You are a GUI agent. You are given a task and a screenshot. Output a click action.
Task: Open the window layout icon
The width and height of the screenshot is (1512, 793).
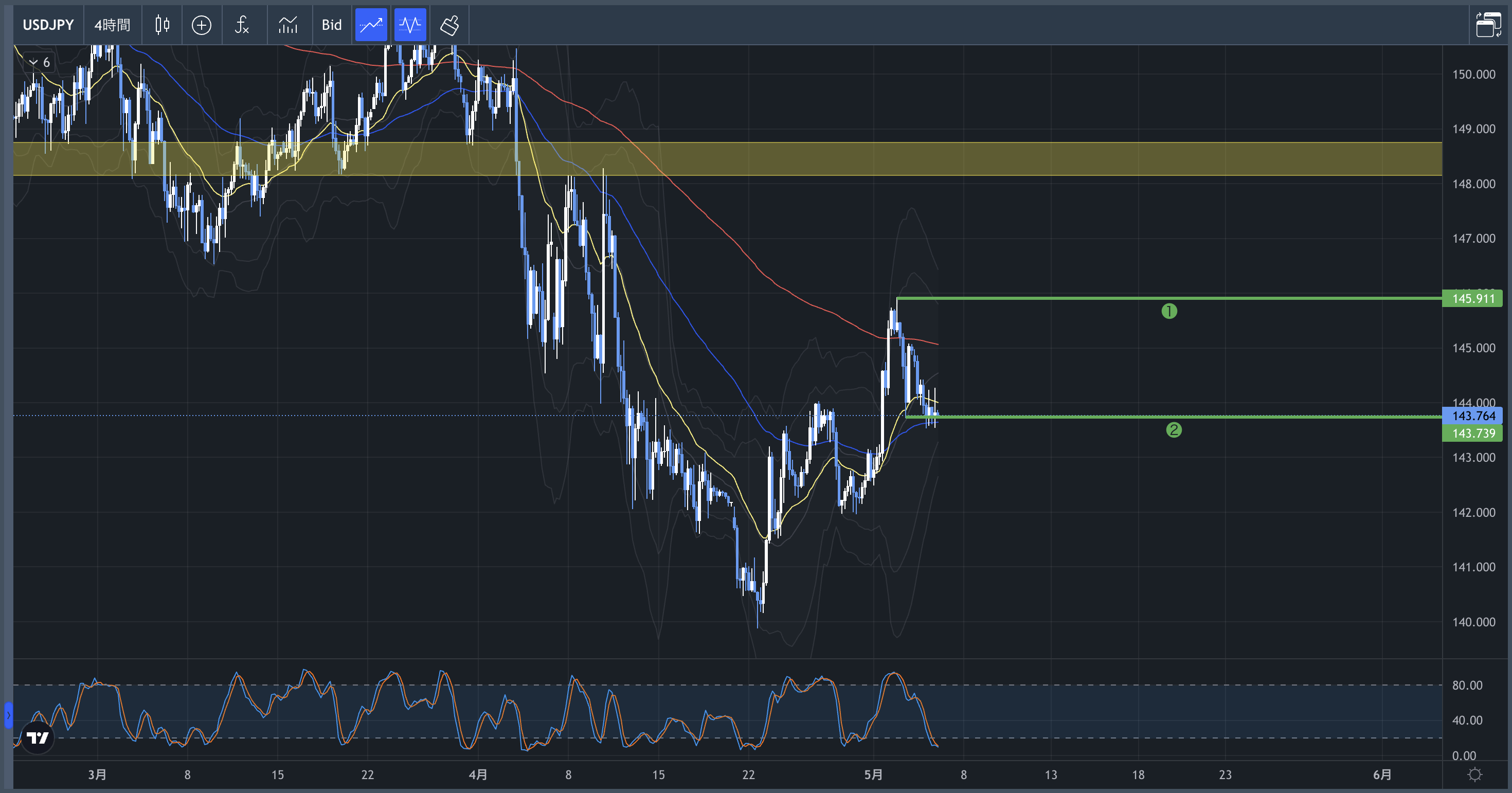click(x=1488, y=25)
